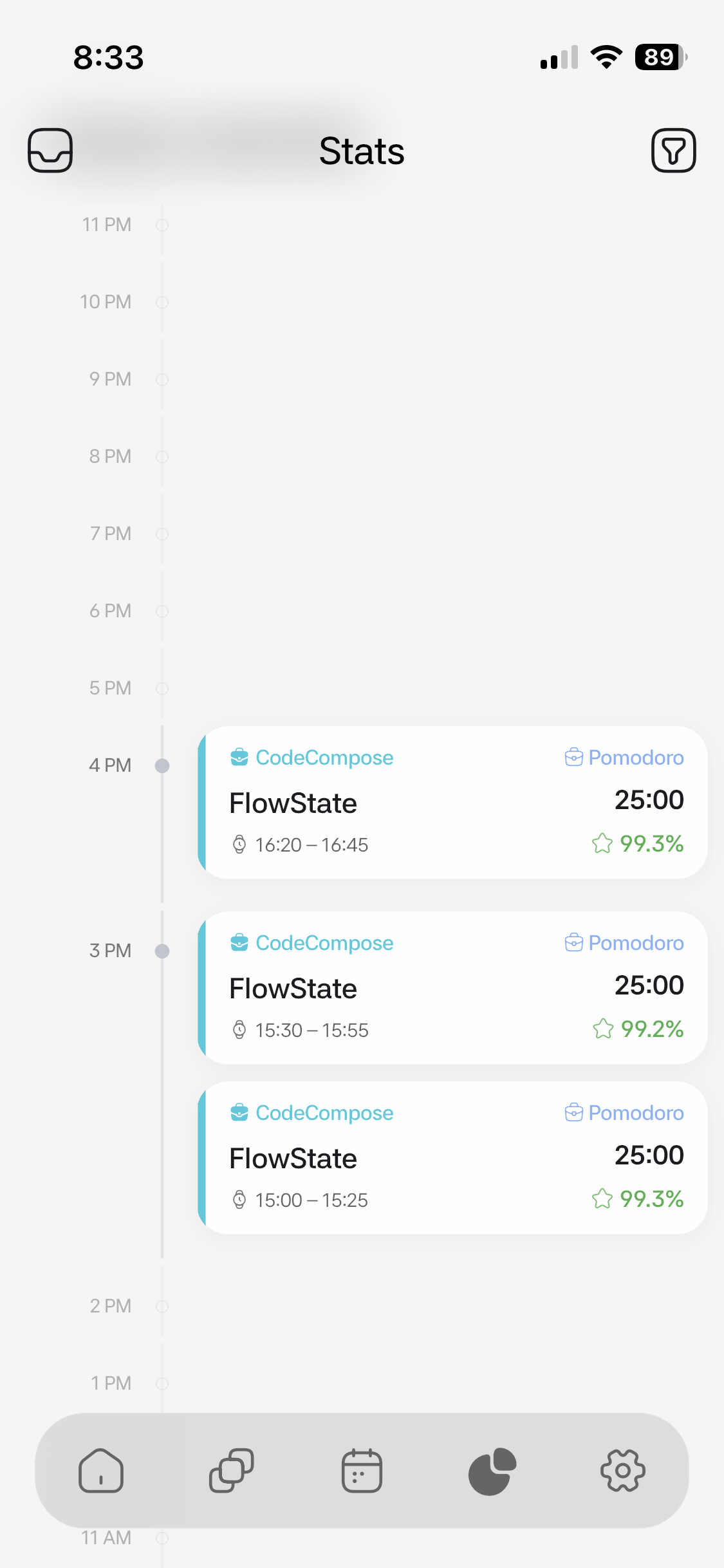This screenshot has height=1568, width=724.
Task: Tap the app icon in the top-left corner
Action: [x=50, y=151]
